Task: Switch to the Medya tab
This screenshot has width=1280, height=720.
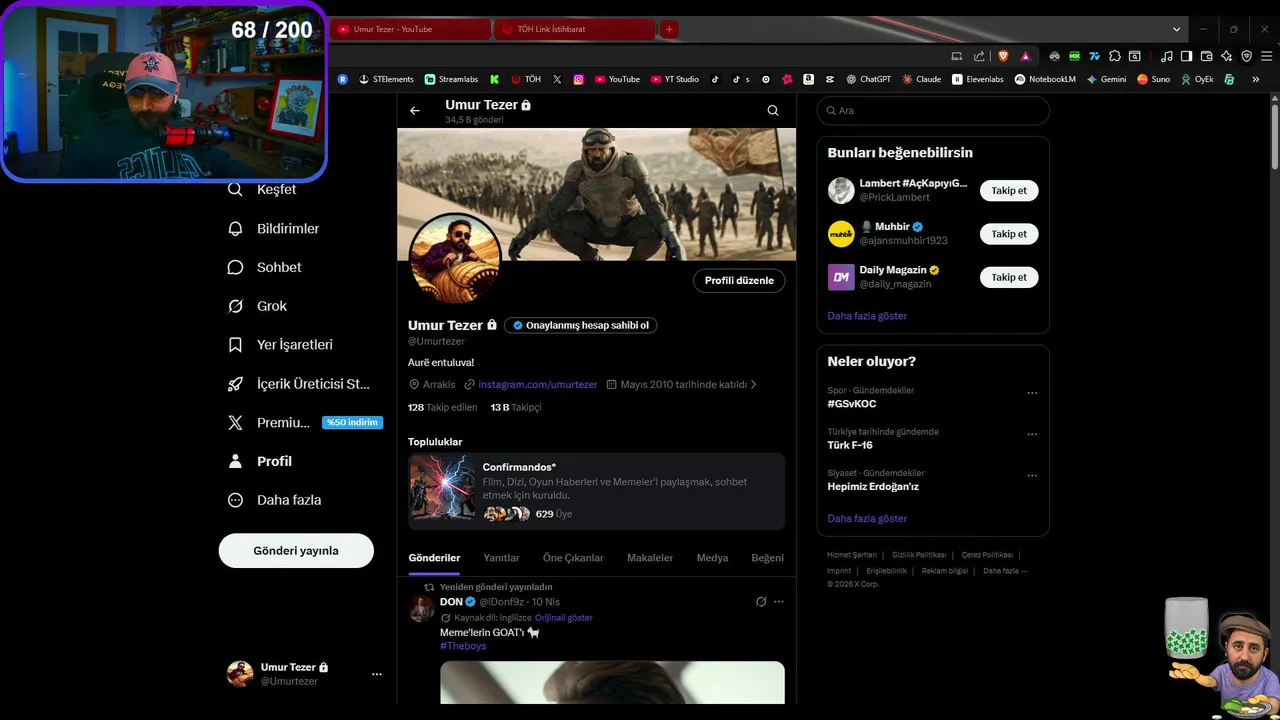Action: pyautogui.click(x=712, y=558)
